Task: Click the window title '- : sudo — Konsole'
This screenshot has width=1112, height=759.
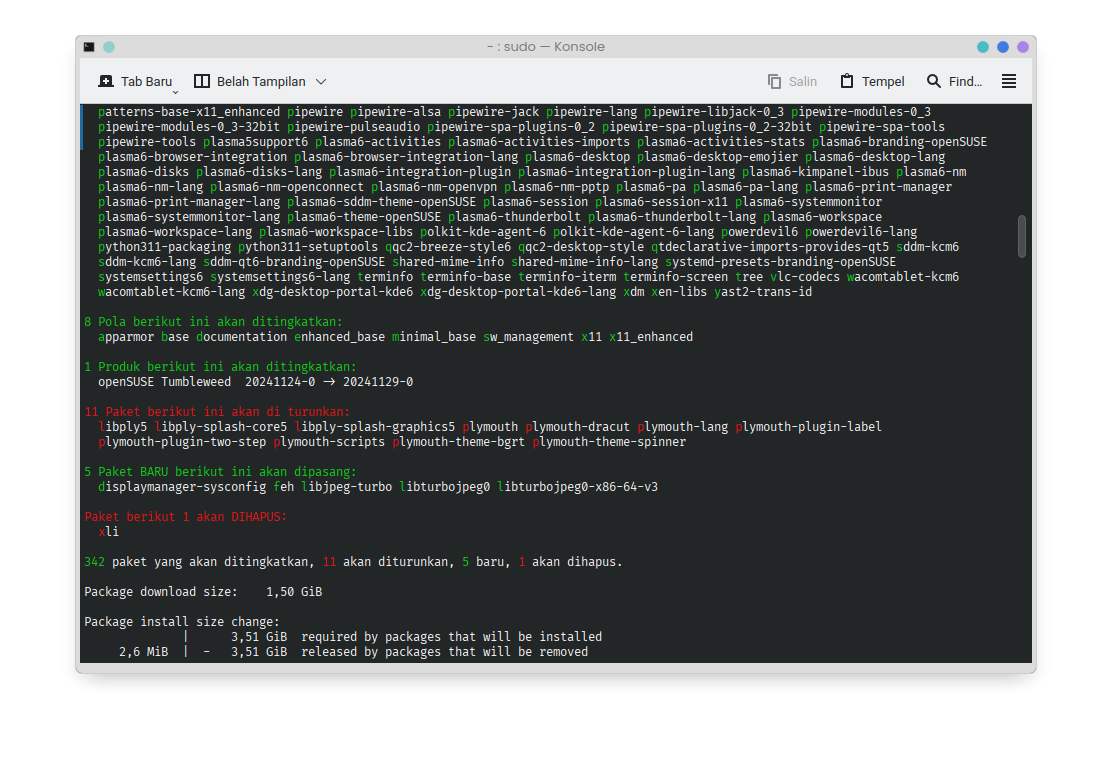Action: pyautogui.click(x=545, y=47)
